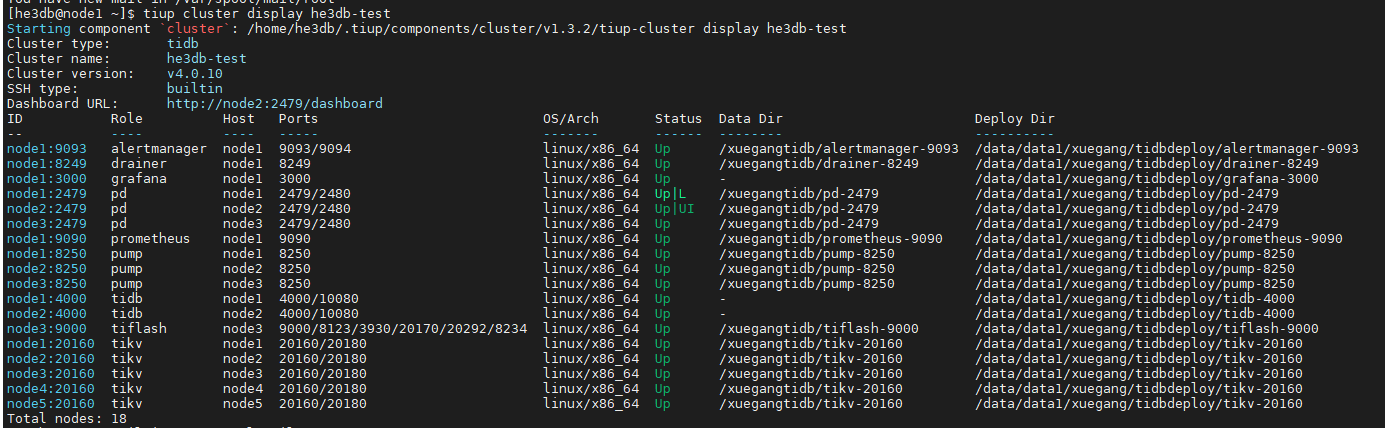1385x428 pixels.
Task: Click the he3db-test cluster name value
Action: (x=206, y=59)
